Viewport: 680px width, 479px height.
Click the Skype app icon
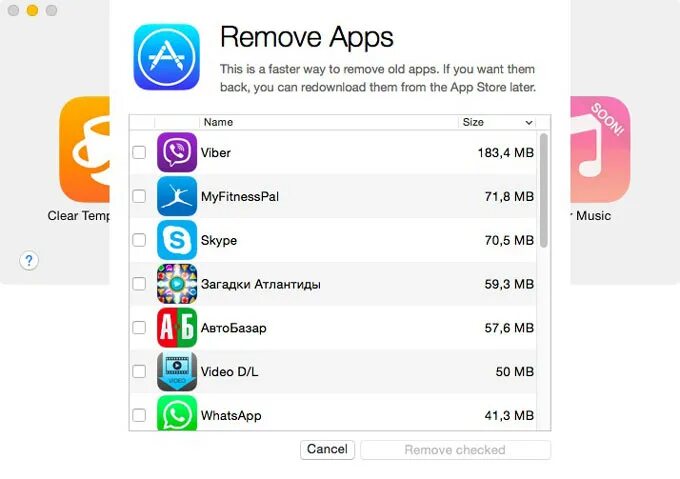coord(177,240)
